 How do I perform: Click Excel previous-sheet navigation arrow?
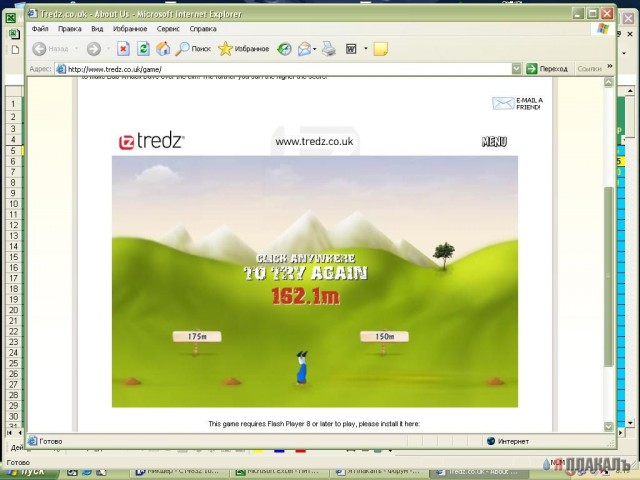pos(19,432)
